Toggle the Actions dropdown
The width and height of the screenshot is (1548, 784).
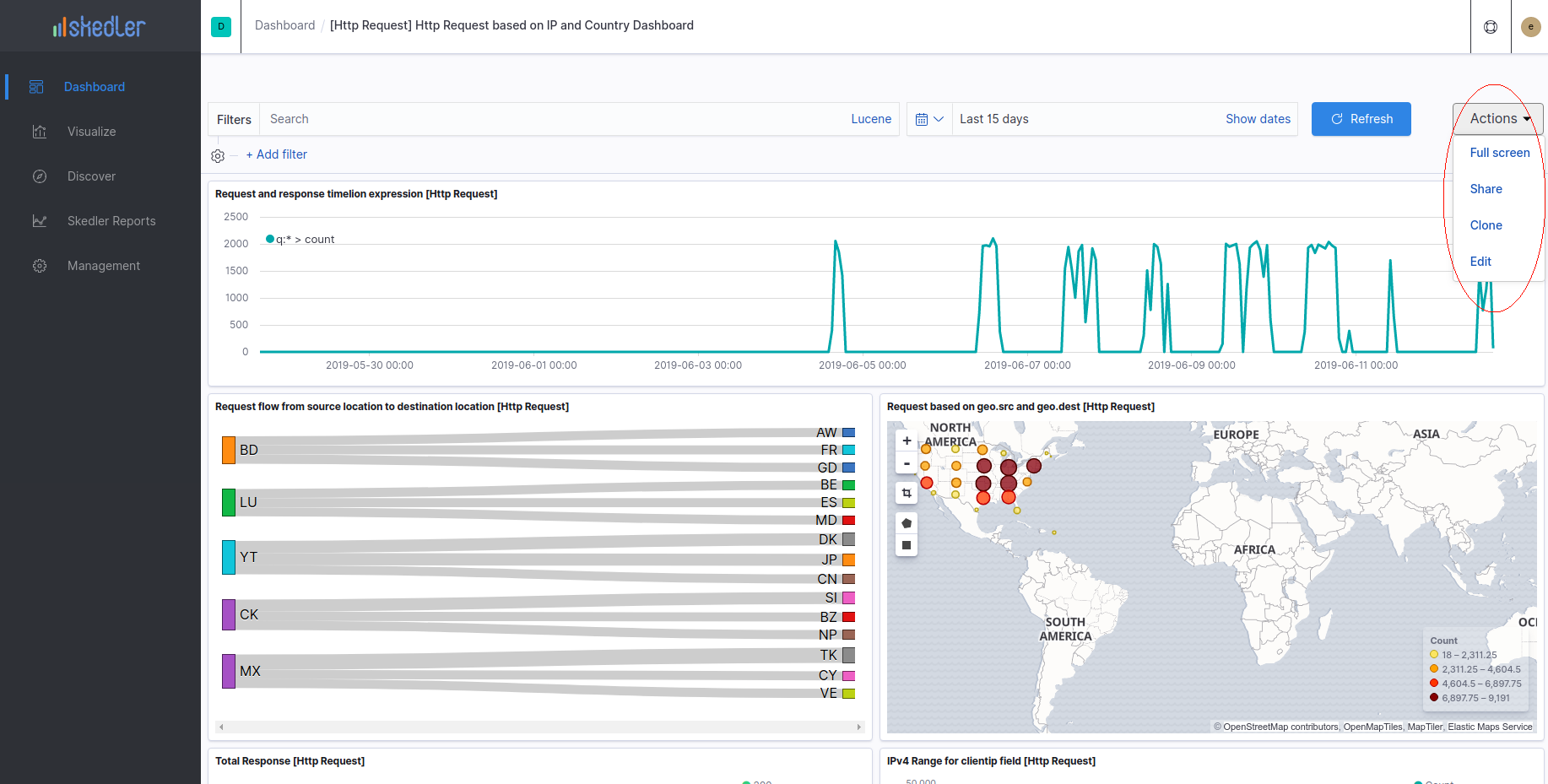point(1498,119)
